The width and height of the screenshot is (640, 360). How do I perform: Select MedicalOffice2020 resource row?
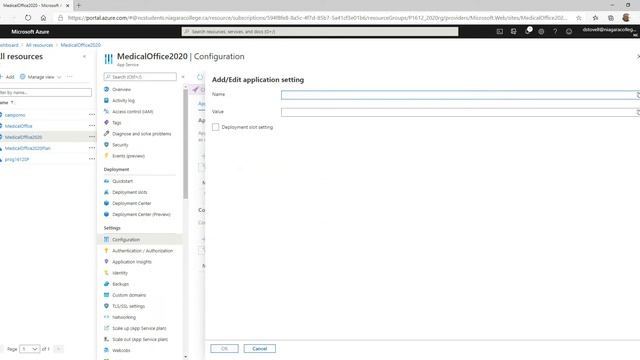[x=47, y=137]
